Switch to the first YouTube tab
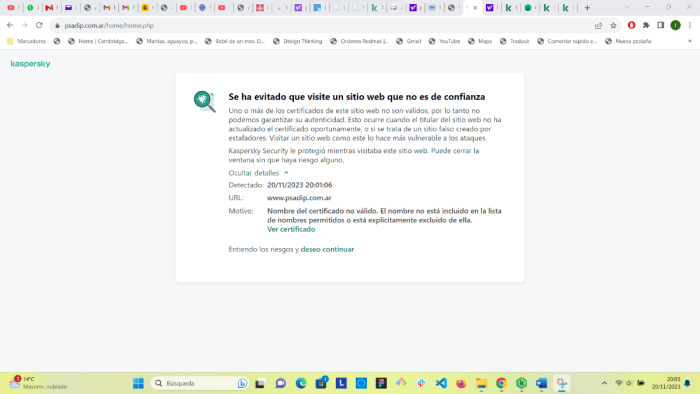Image resolution: width=700 pixels, height=394 pixels. 12,8
